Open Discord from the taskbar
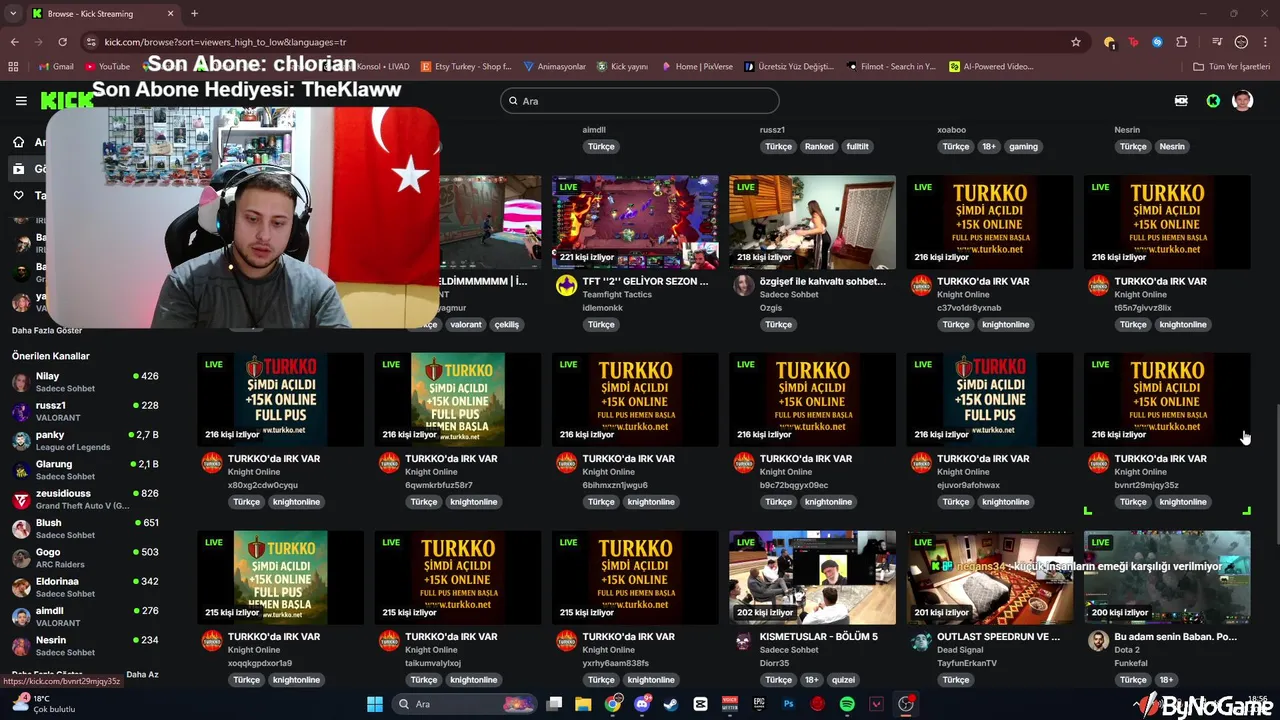This screenshot has width=1280, height=720. pos(642,704)
